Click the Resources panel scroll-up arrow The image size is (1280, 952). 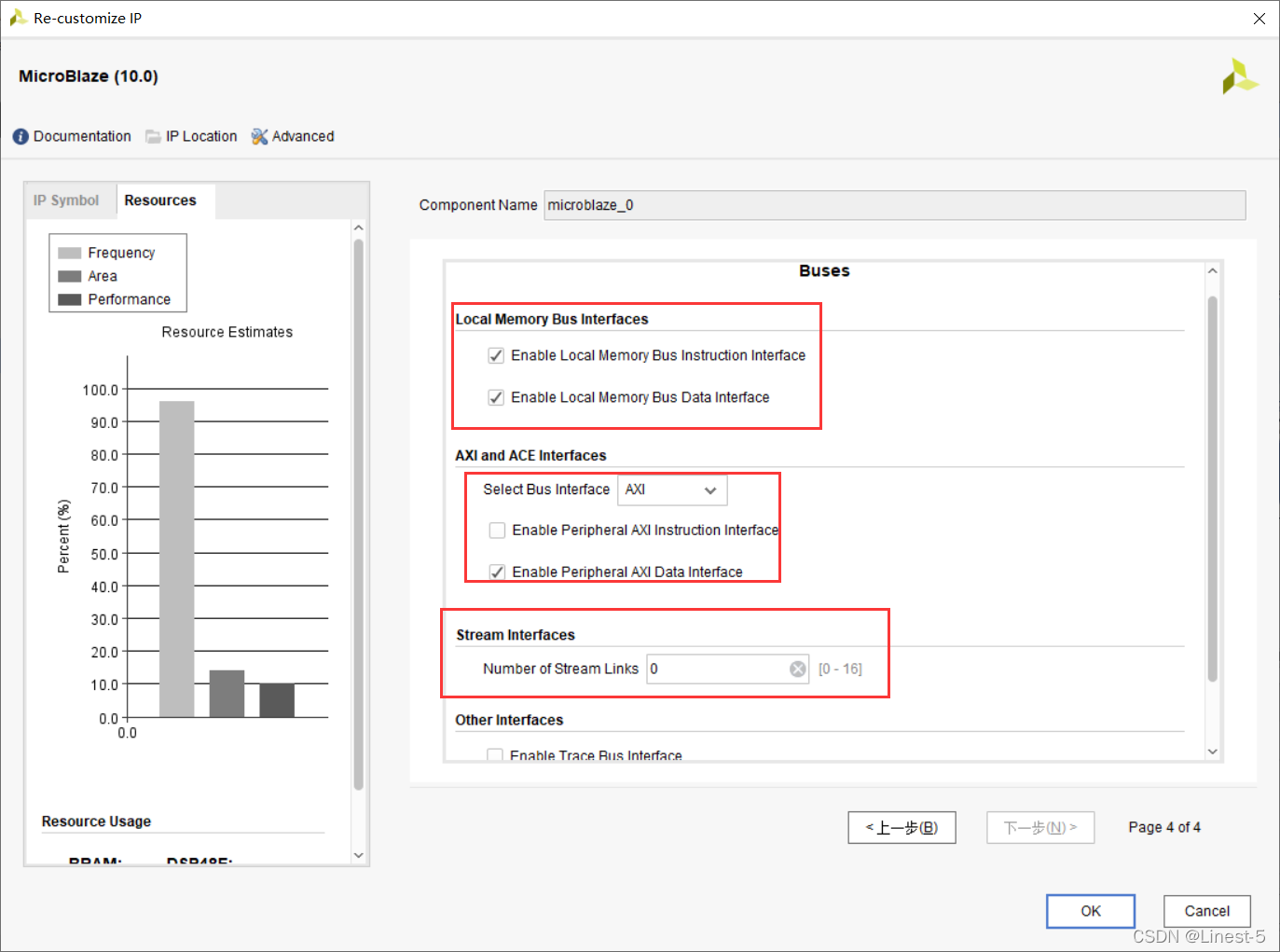pyautogui.click(x=359, y=228)
